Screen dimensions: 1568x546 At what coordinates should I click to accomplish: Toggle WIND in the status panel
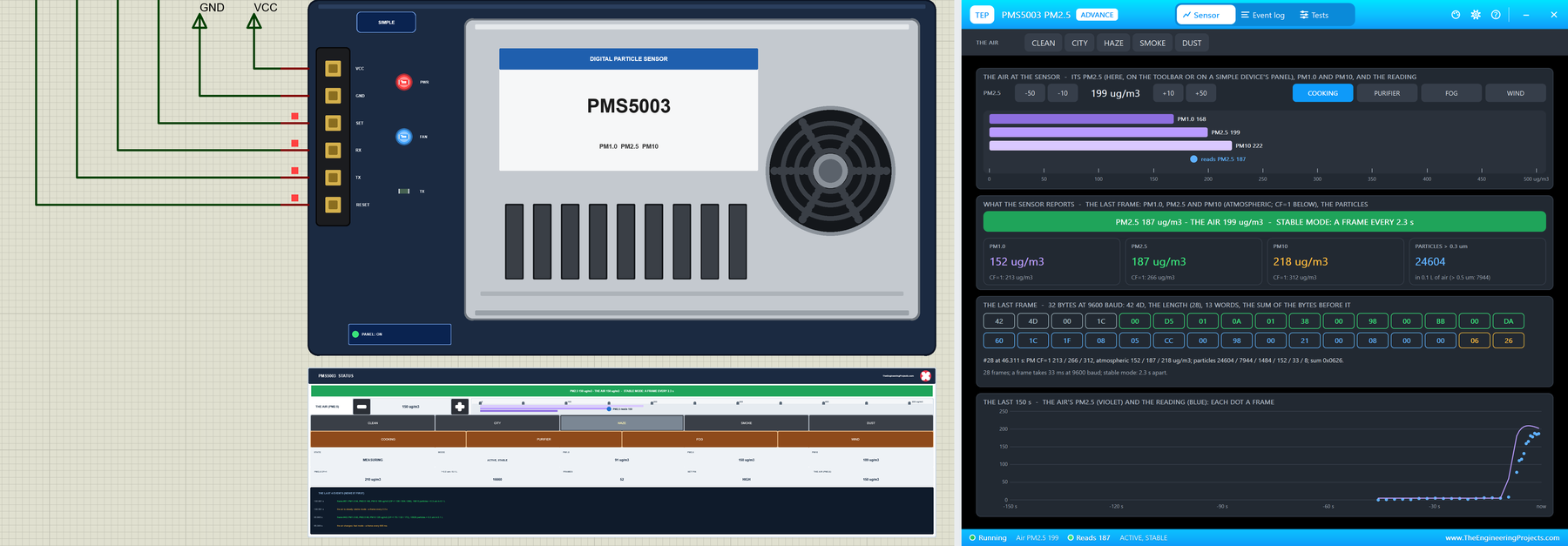(855, 440)
